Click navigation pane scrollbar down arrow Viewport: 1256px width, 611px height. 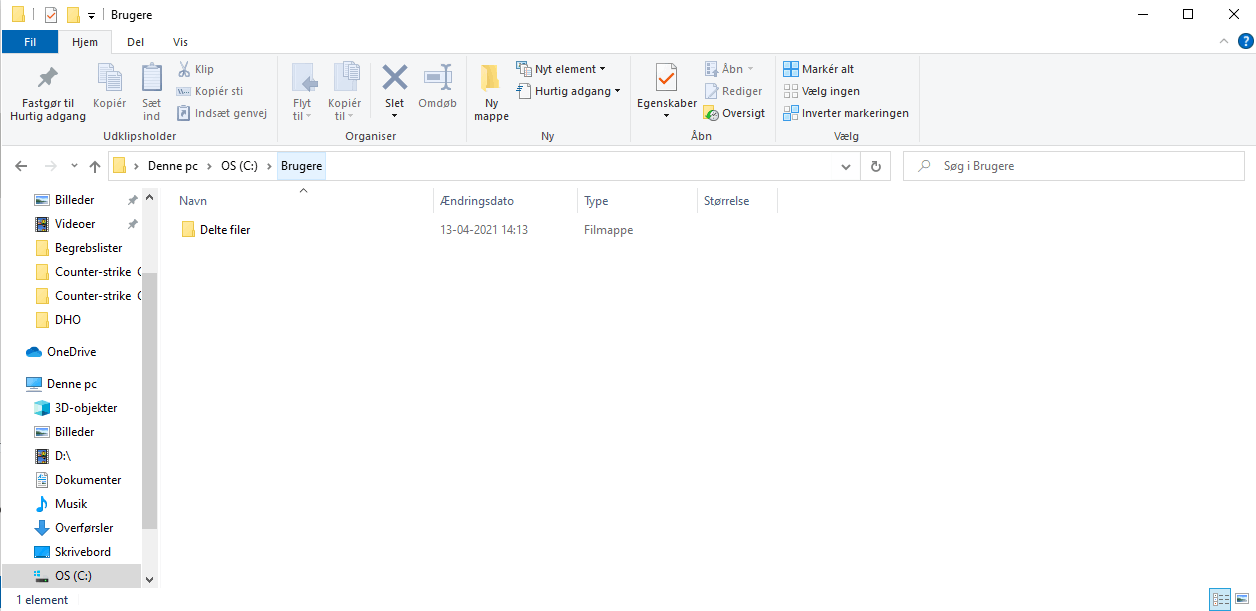150,579
